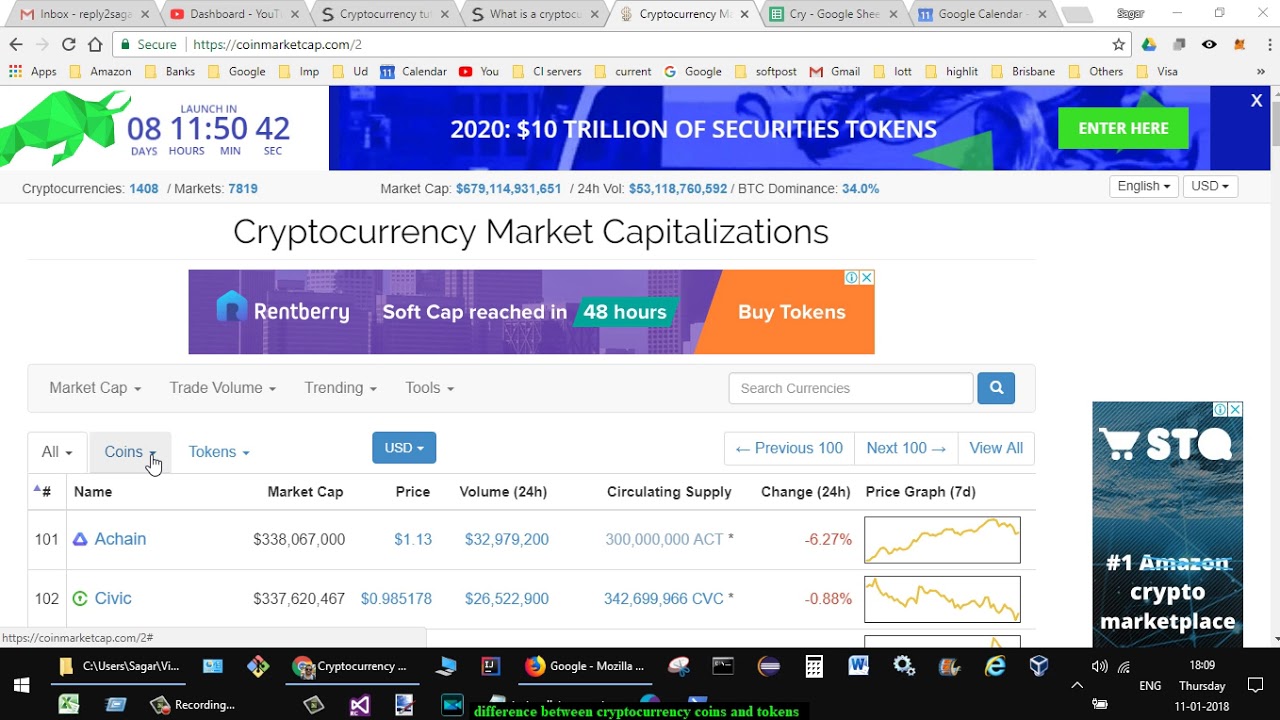Viewport: 1280px width, 720px height.
Task: Switch to the Dashboard YouTube tab
Action: pos(232,14)
